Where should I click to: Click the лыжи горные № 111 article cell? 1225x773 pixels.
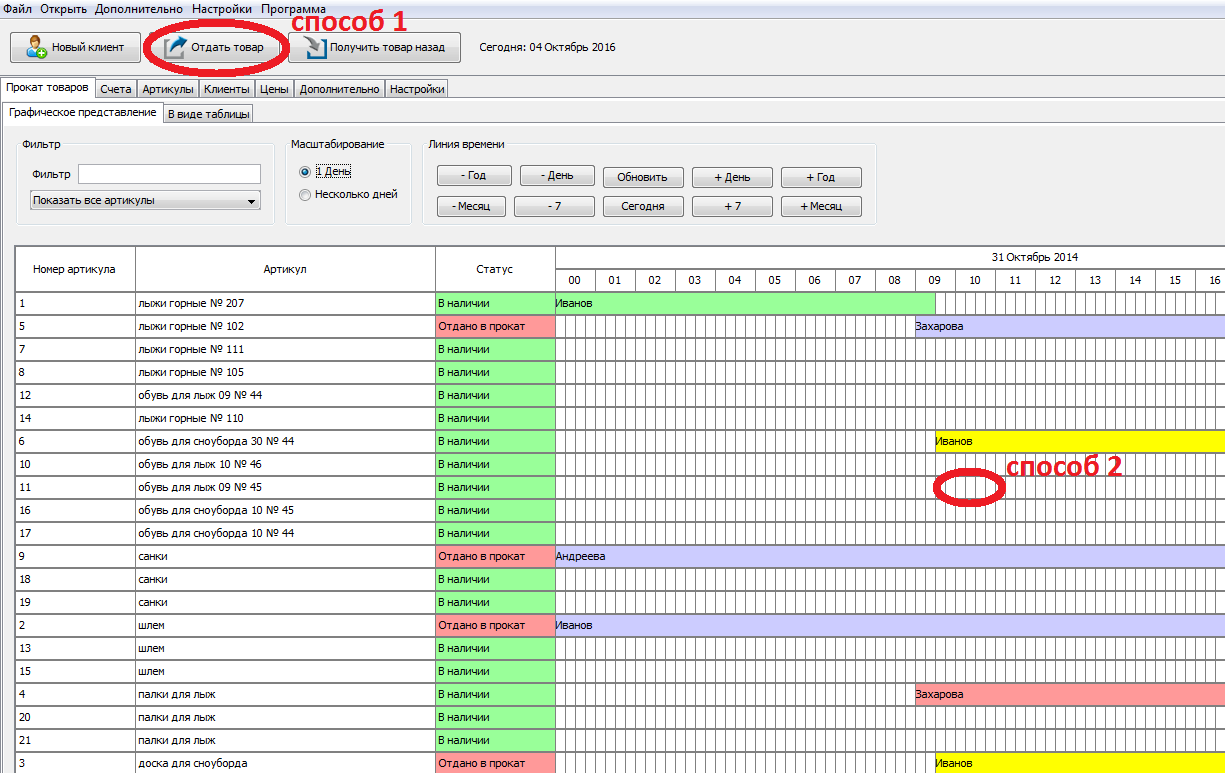285,349
